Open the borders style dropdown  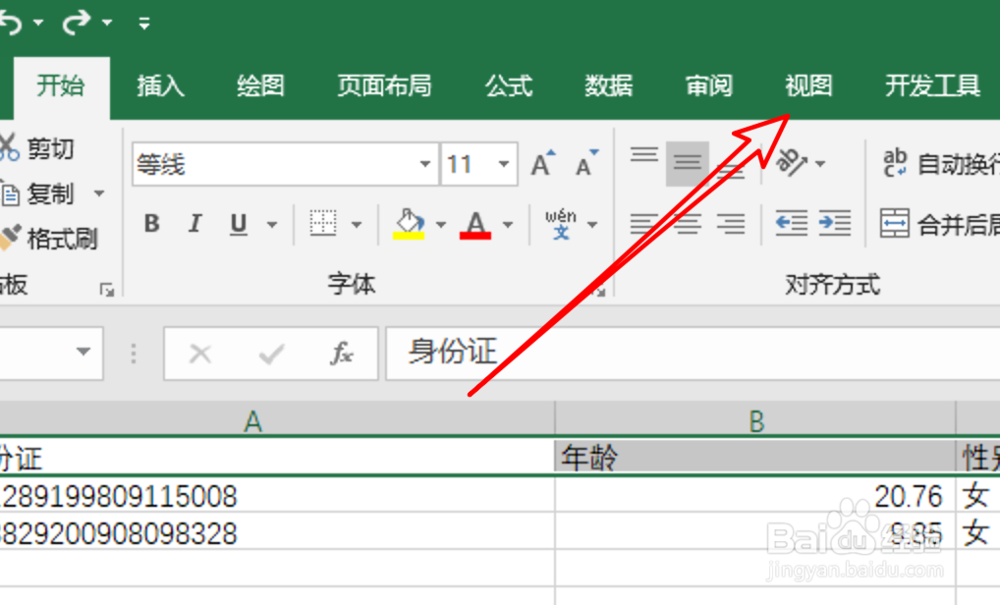(357, 223)
